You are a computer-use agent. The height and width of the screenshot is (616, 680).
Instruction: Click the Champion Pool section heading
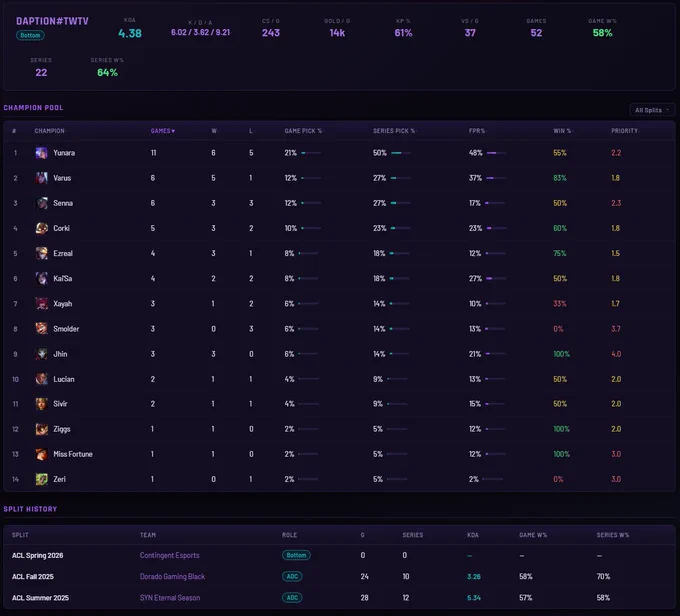point(33,108)
